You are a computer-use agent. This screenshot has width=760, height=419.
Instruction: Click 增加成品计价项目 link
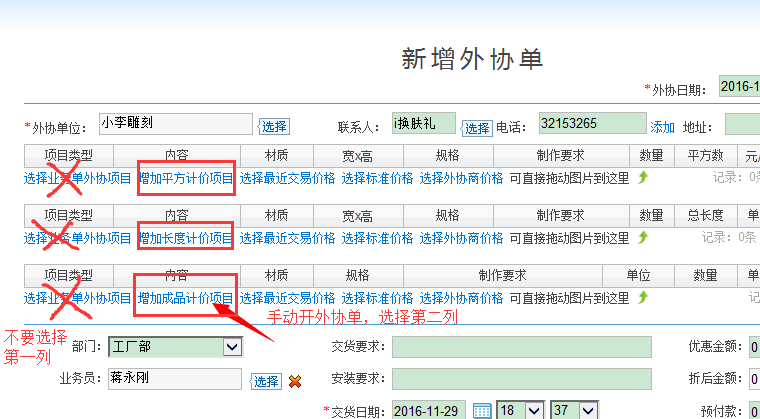(x=186, y=298)
